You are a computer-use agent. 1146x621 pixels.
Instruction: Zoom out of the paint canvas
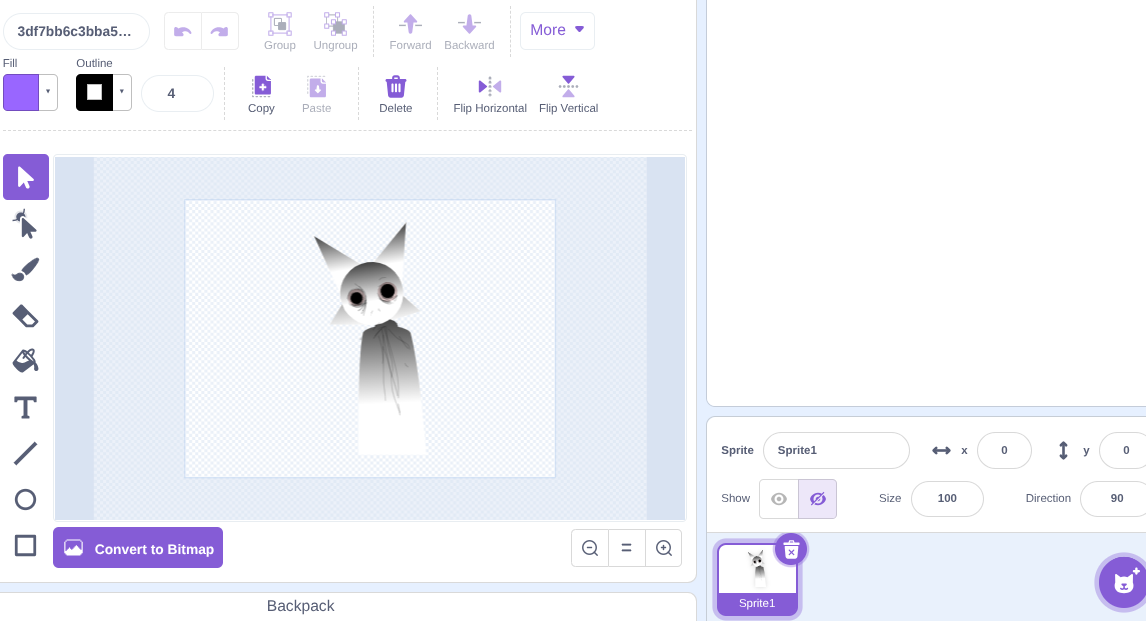click(x=590, y=548)
